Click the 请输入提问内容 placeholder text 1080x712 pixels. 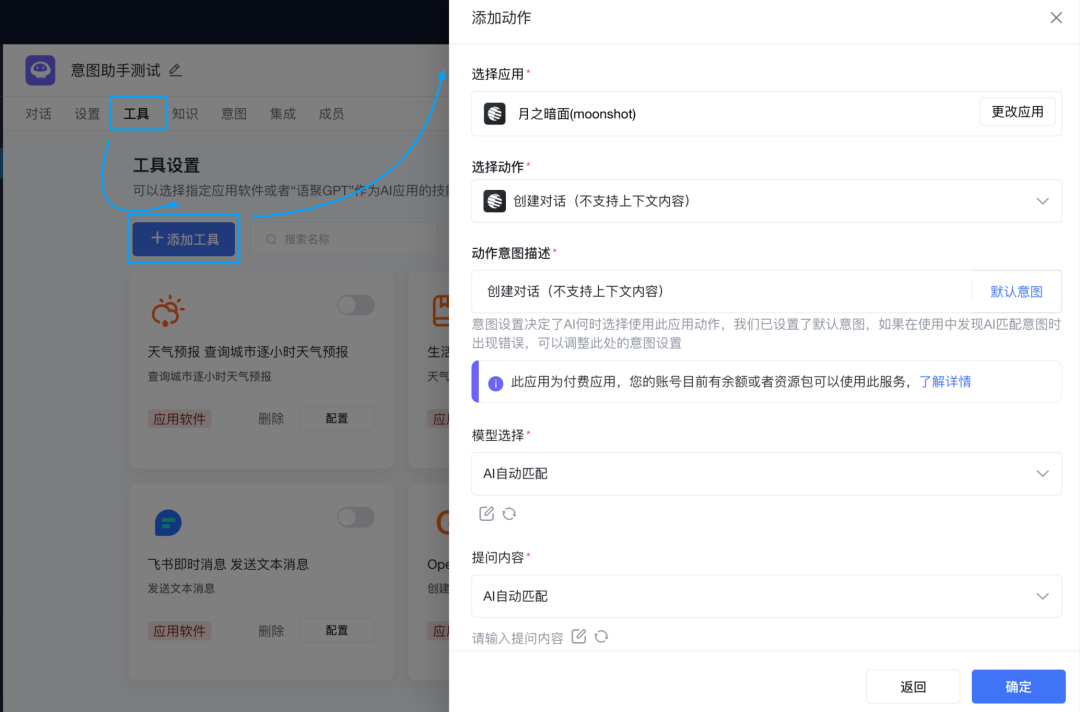[517, 638]
